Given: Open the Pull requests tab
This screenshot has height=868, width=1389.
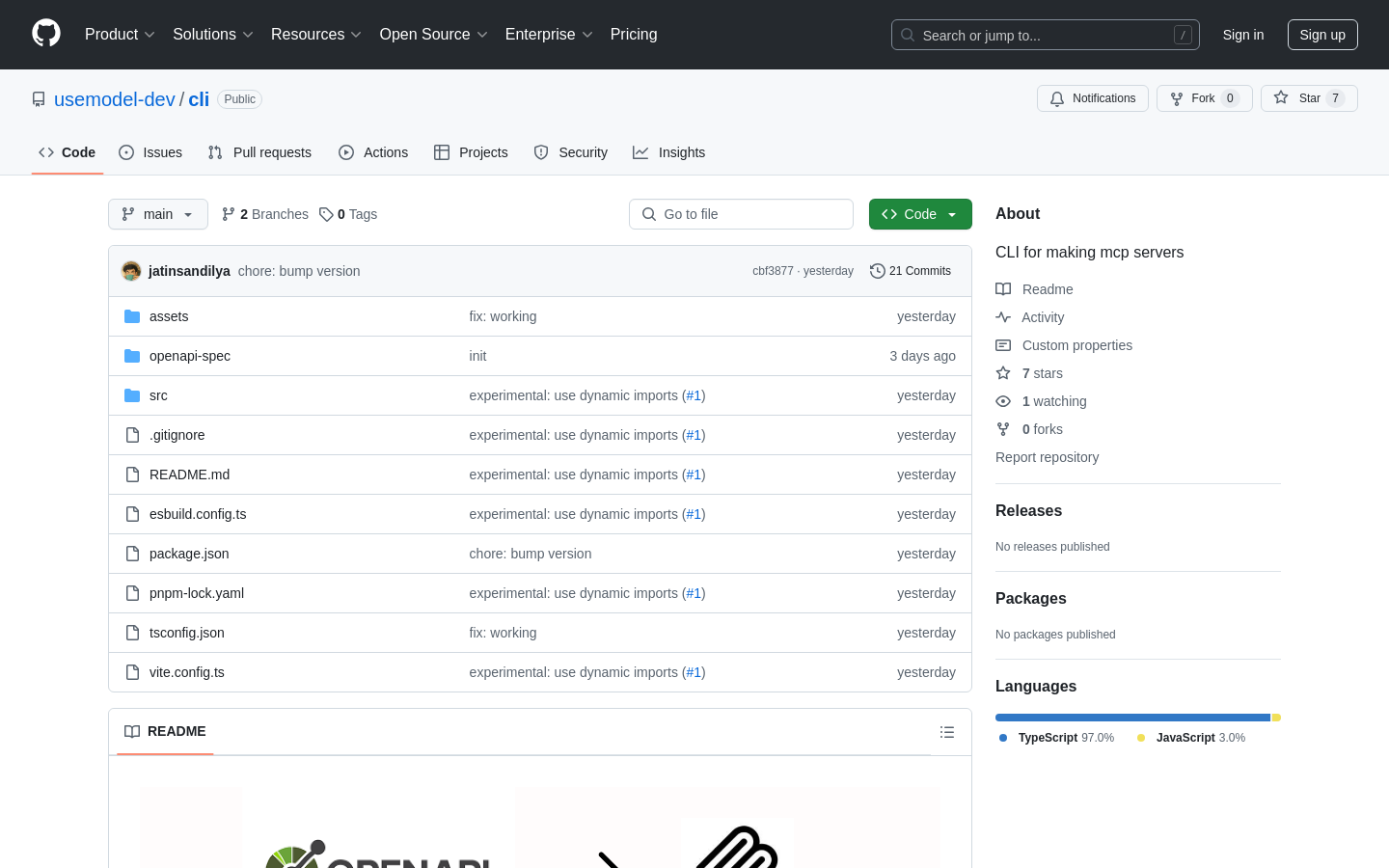Looking at the screenshot, I should 259,152.
